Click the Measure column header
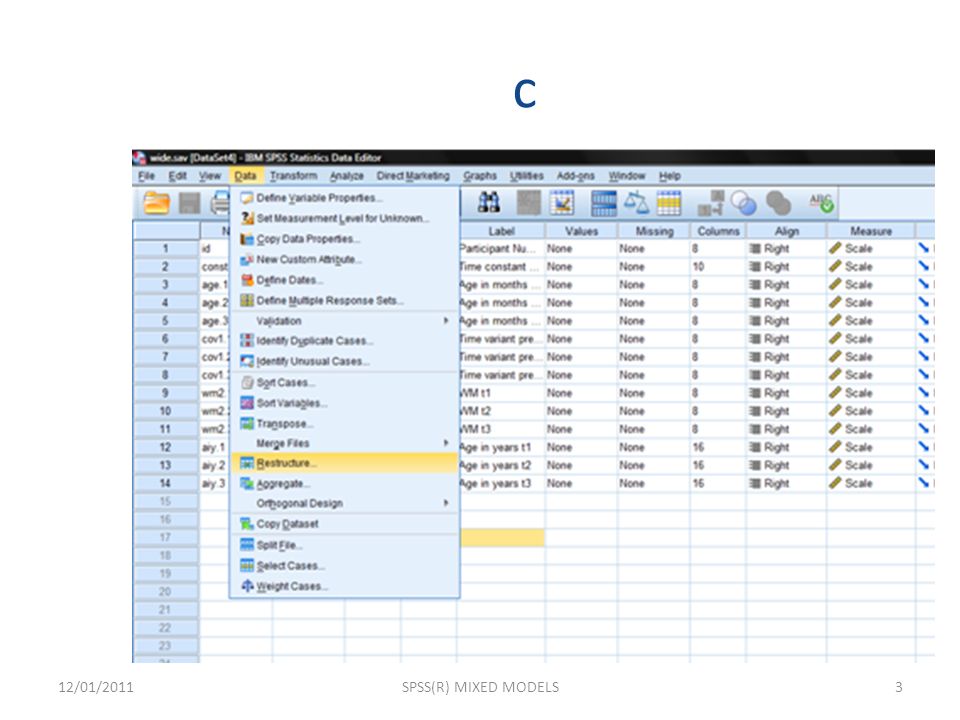The height and width of the screenshot is (720, 960). tap(871, 231)
